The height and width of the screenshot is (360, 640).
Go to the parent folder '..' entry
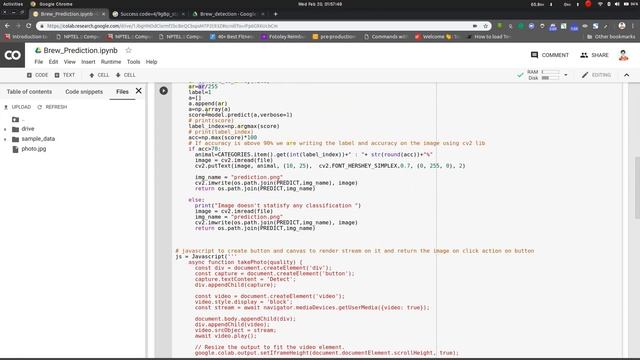pyautogui.click(x=18, y=120)
